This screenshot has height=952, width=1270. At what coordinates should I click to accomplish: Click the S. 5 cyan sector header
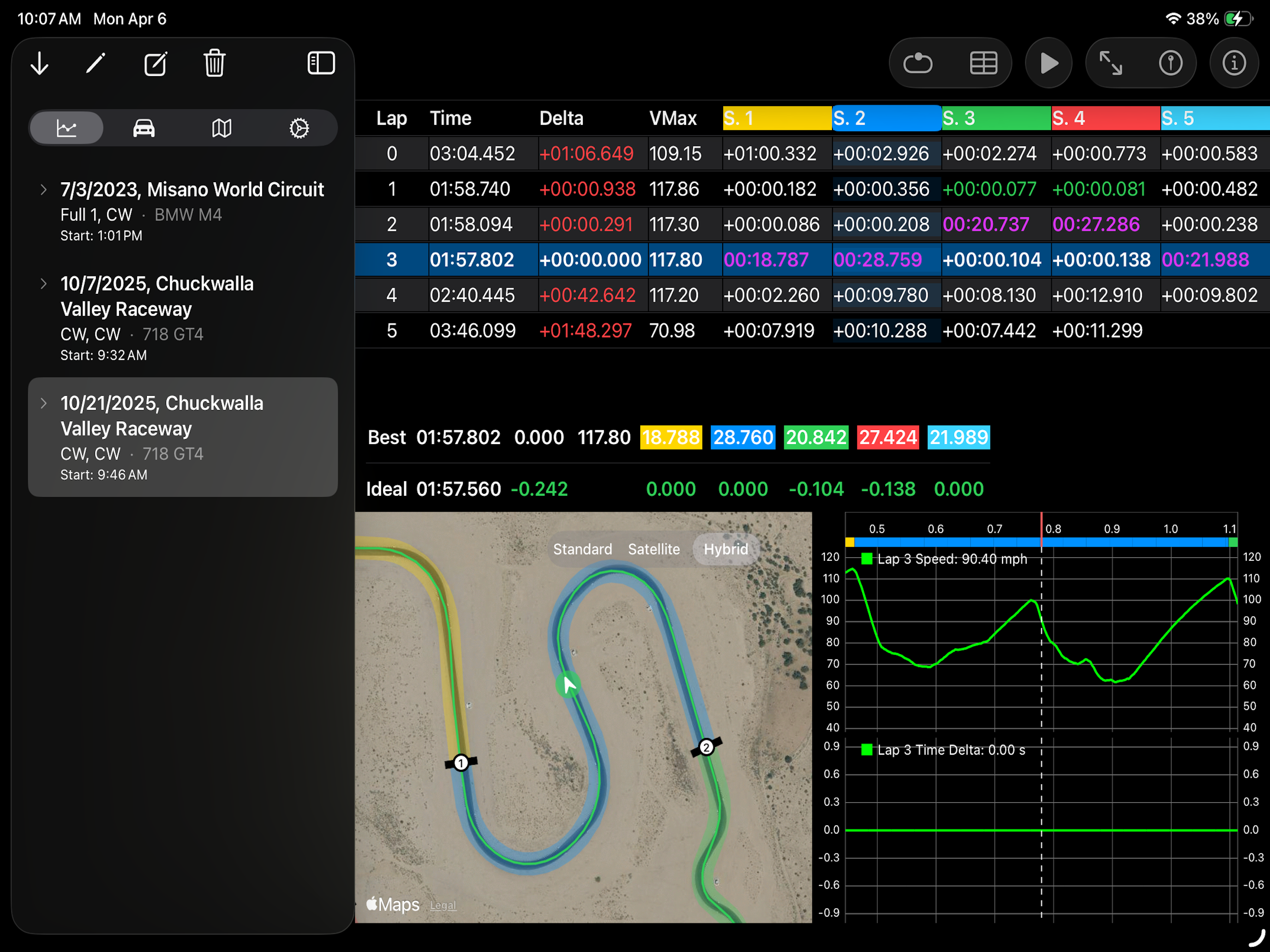pyautogui.click(x=1216, y=118)
